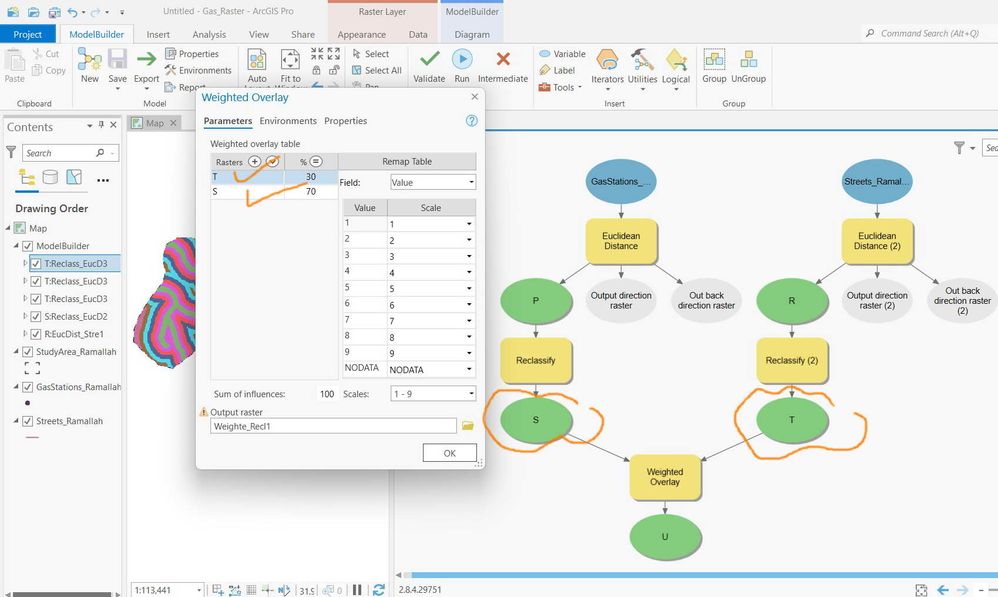Viewport: 998px width, 597px height.
Task: Choose the Select tool in the ribbon
Action: [x=371, y=54]
